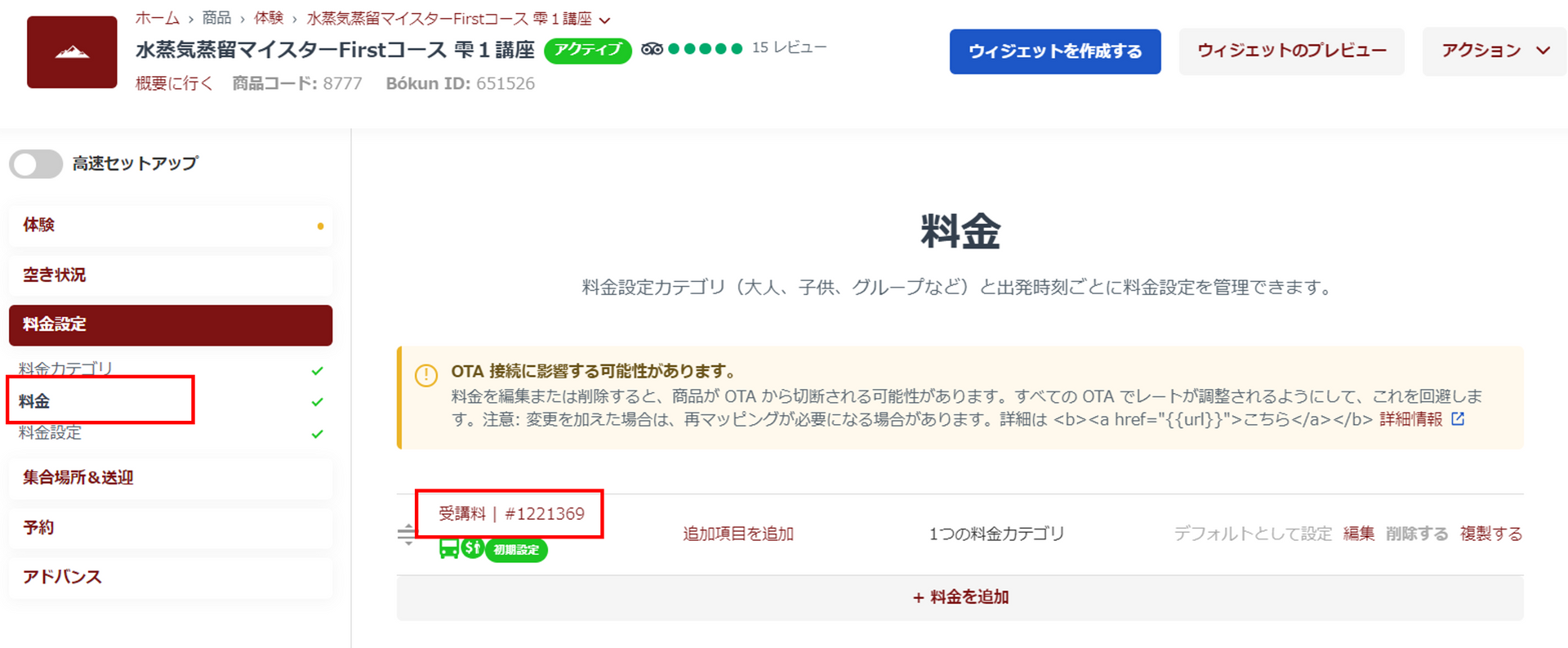Screen dimensions: 1568x648
Task: Click the drag reorder handle on 受講料 rate
Action: pos(406,534)
